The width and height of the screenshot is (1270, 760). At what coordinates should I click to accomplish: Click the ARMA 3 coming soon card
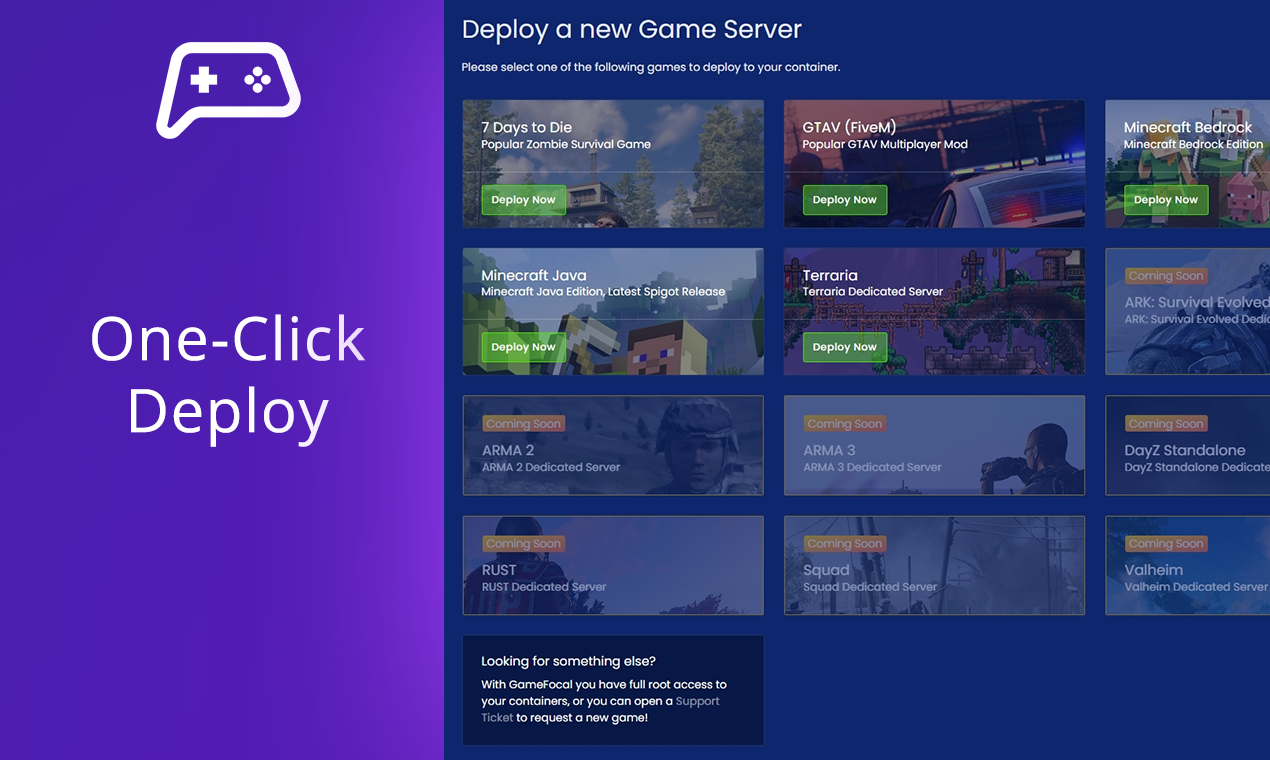[934, 445]
